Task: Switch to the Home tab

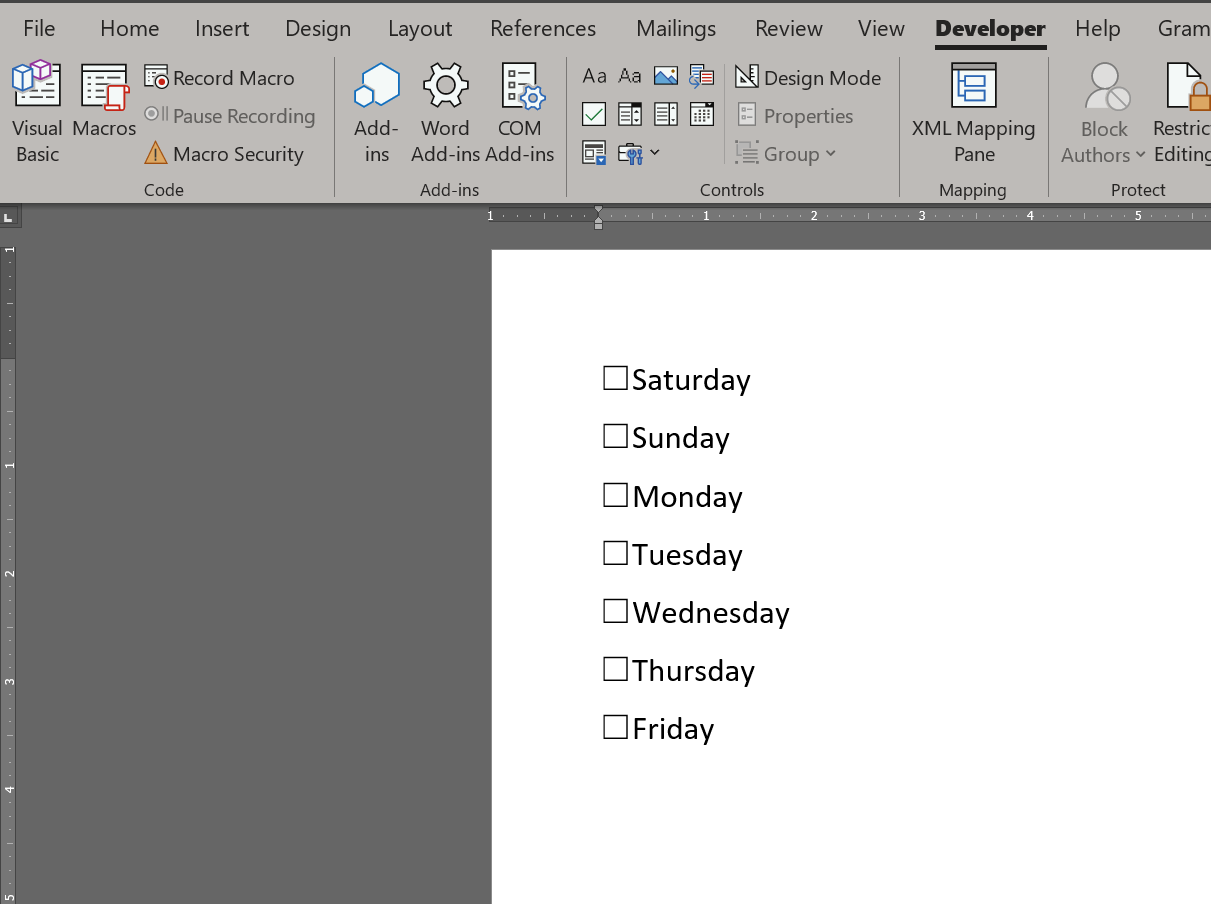Action: click(129, 29)
